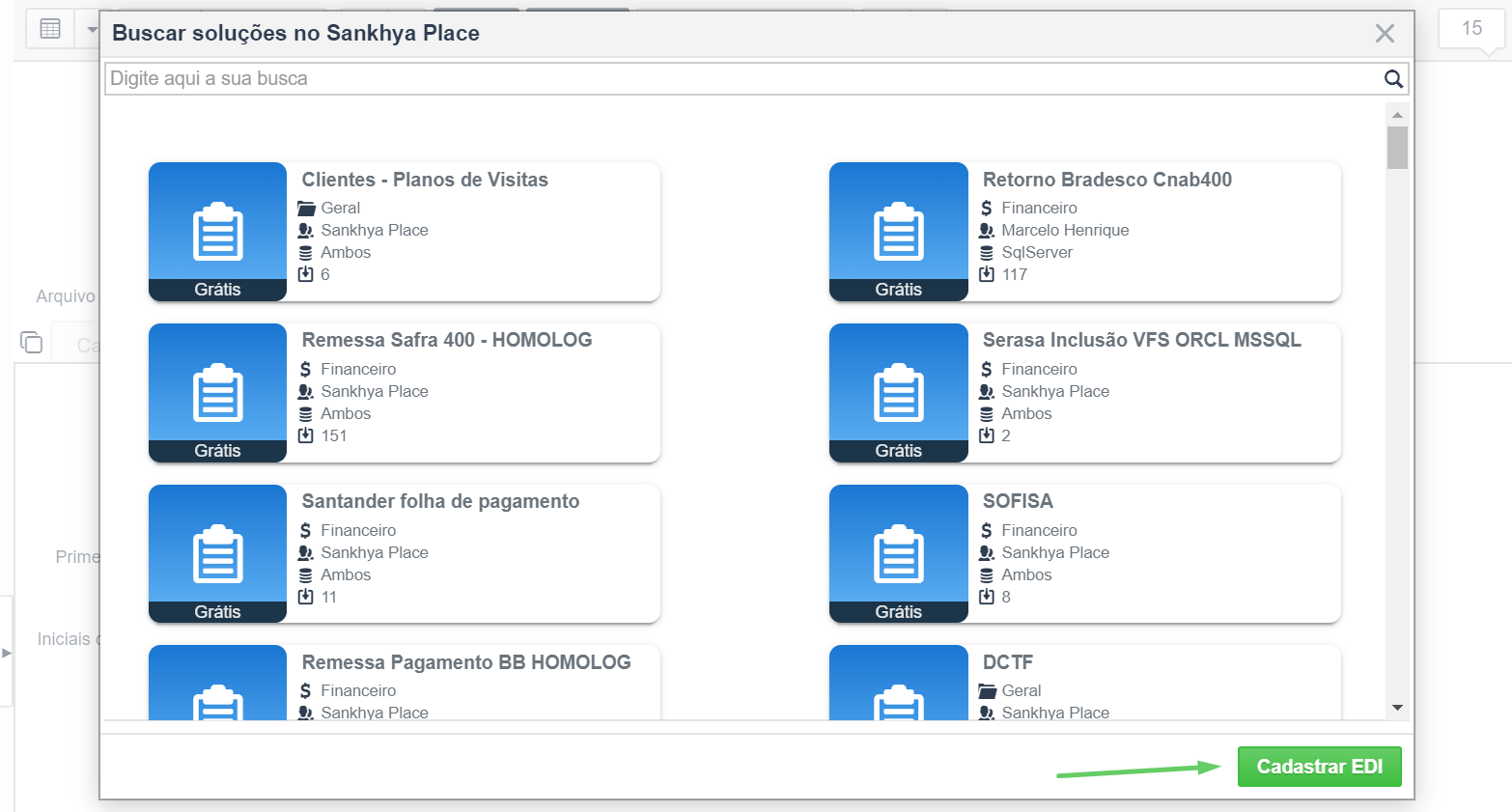Click the download icon beside 117
This screenshot has height=812, width=1512.
coord(987,274)
